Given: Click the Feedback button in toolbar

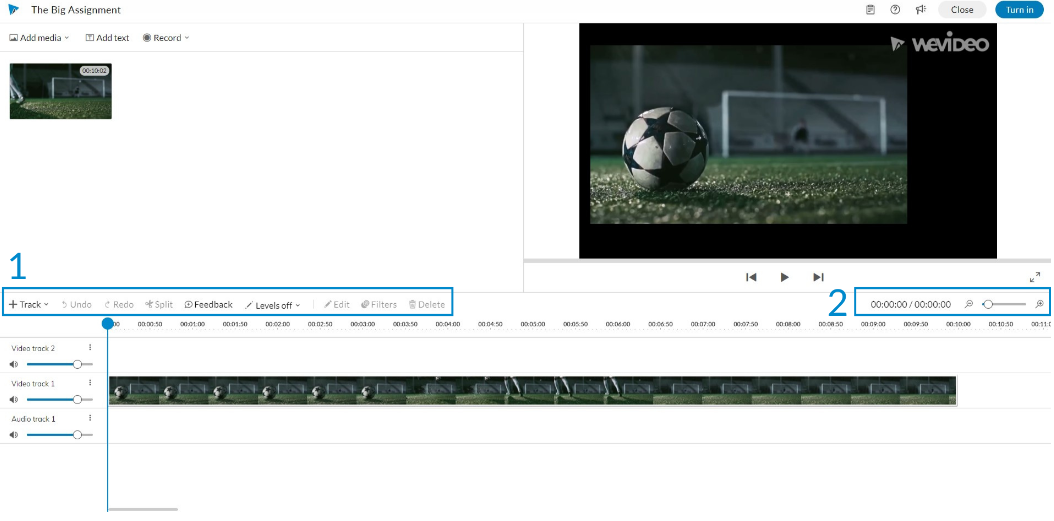Looking at the screenshot, I should pos(208,305).
